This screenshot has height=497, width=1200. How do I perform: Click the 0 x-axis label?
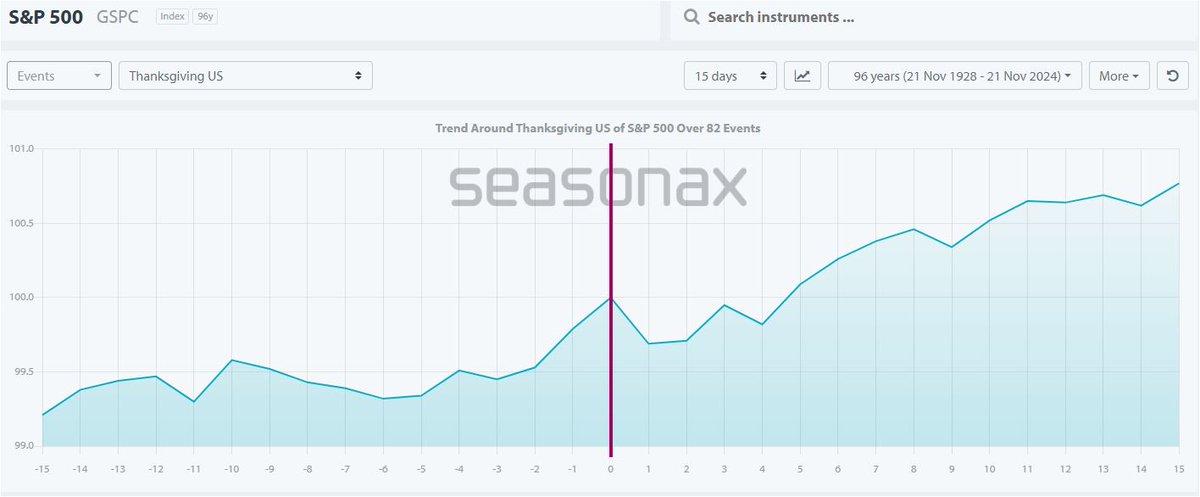[610, 468]
